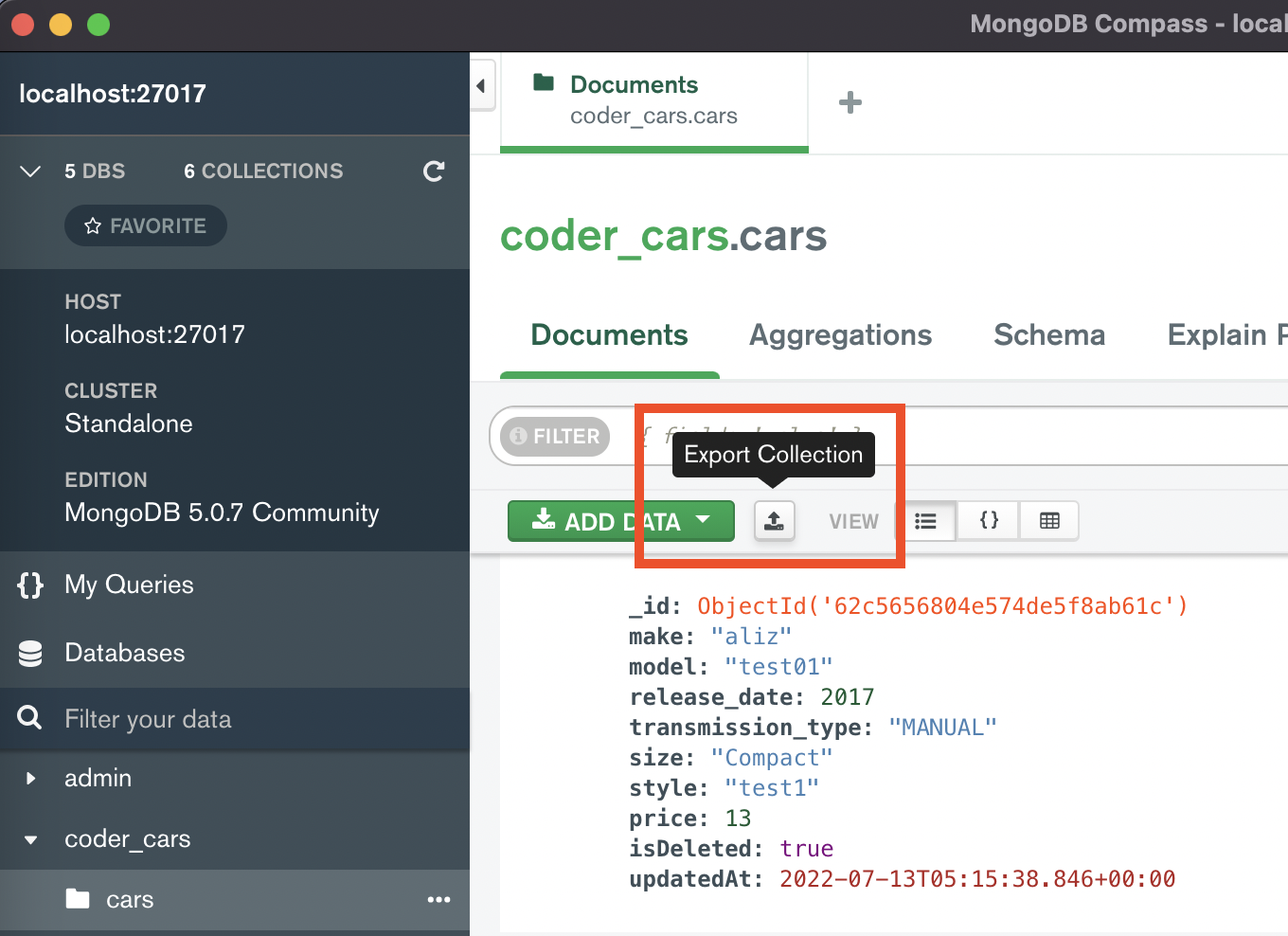Mark connection as Favorite

pyautogui.click(x=146, y=225)
